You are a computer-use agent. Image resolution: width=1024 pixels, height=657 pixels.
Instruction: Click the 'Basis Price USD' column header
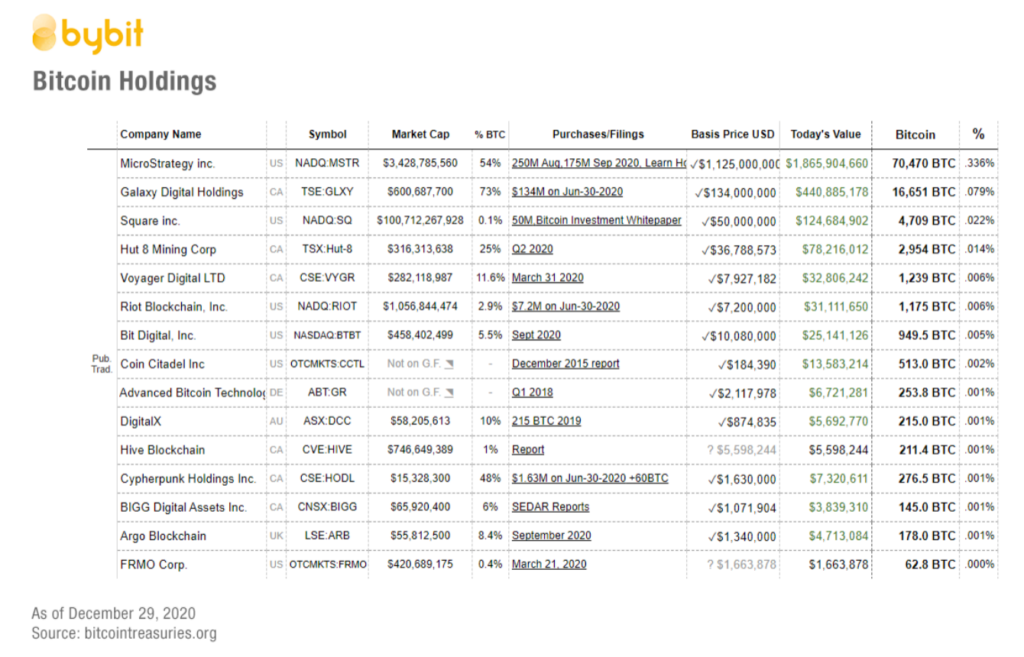[x=733, y=135]
